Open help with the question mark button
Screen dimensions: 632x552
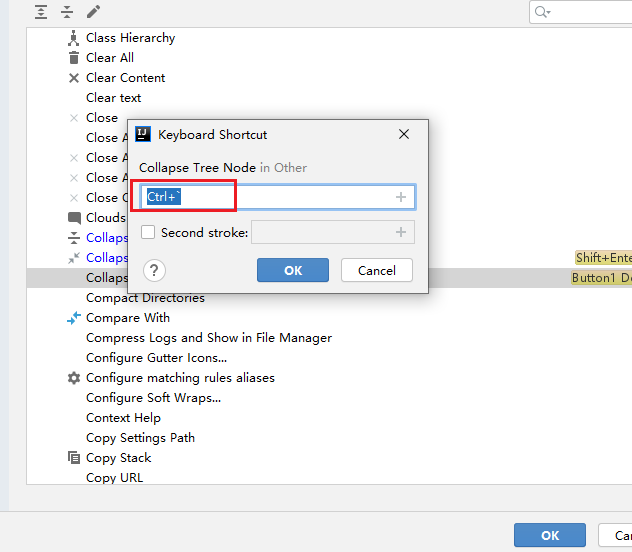pos(154,270)
